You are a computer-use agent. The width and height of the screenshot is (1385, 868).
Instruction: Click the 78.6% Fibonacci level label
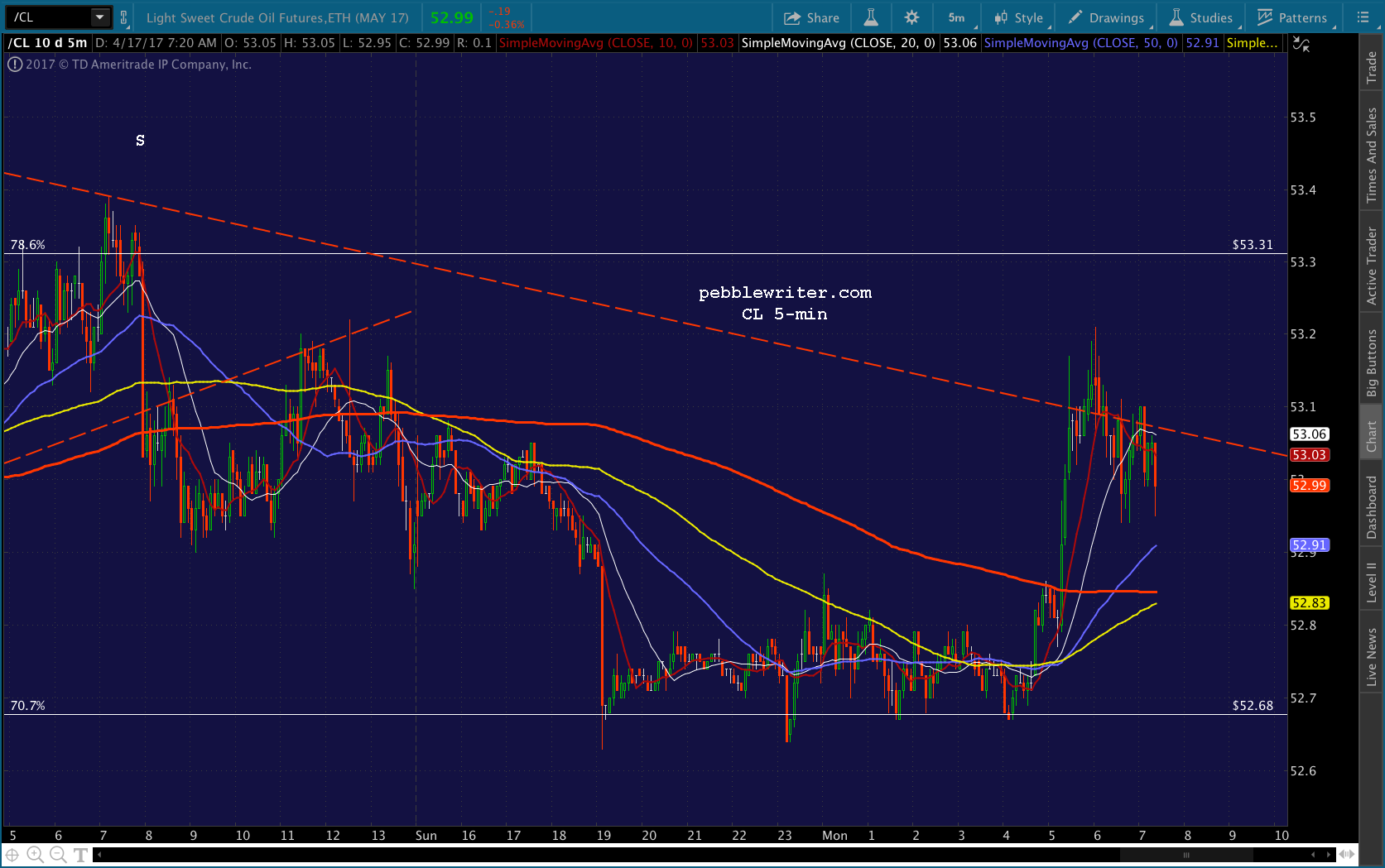tap(27, 245)
